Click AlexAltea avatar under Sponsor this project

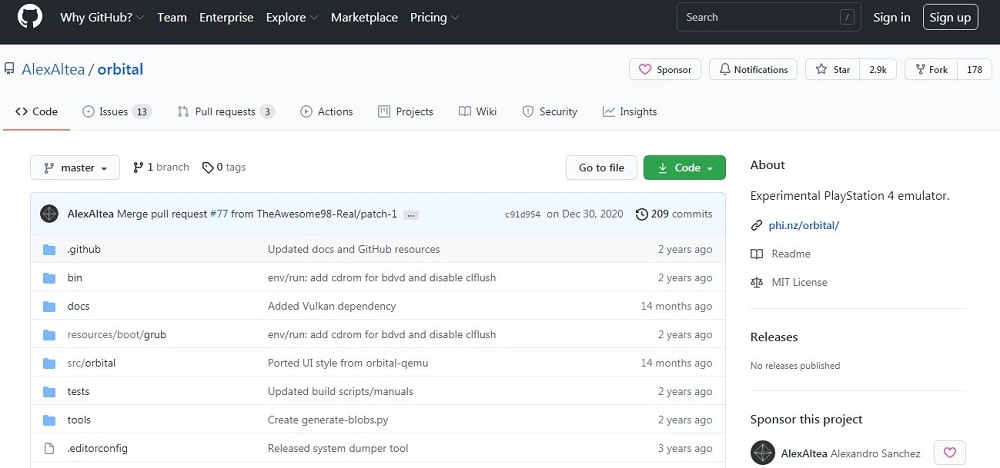[763, 453]
